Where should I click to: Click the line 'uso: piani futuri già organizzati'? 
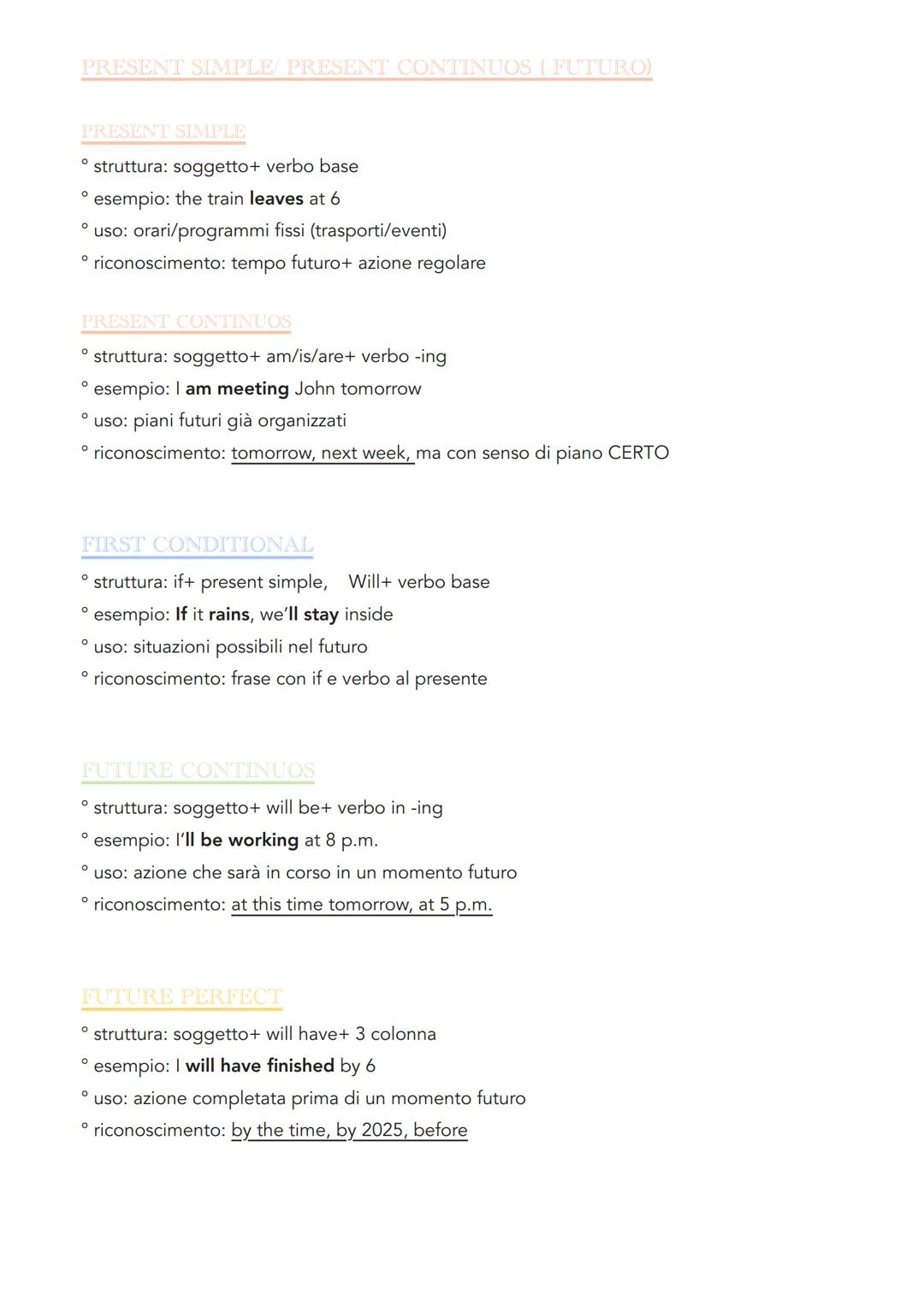220,420
